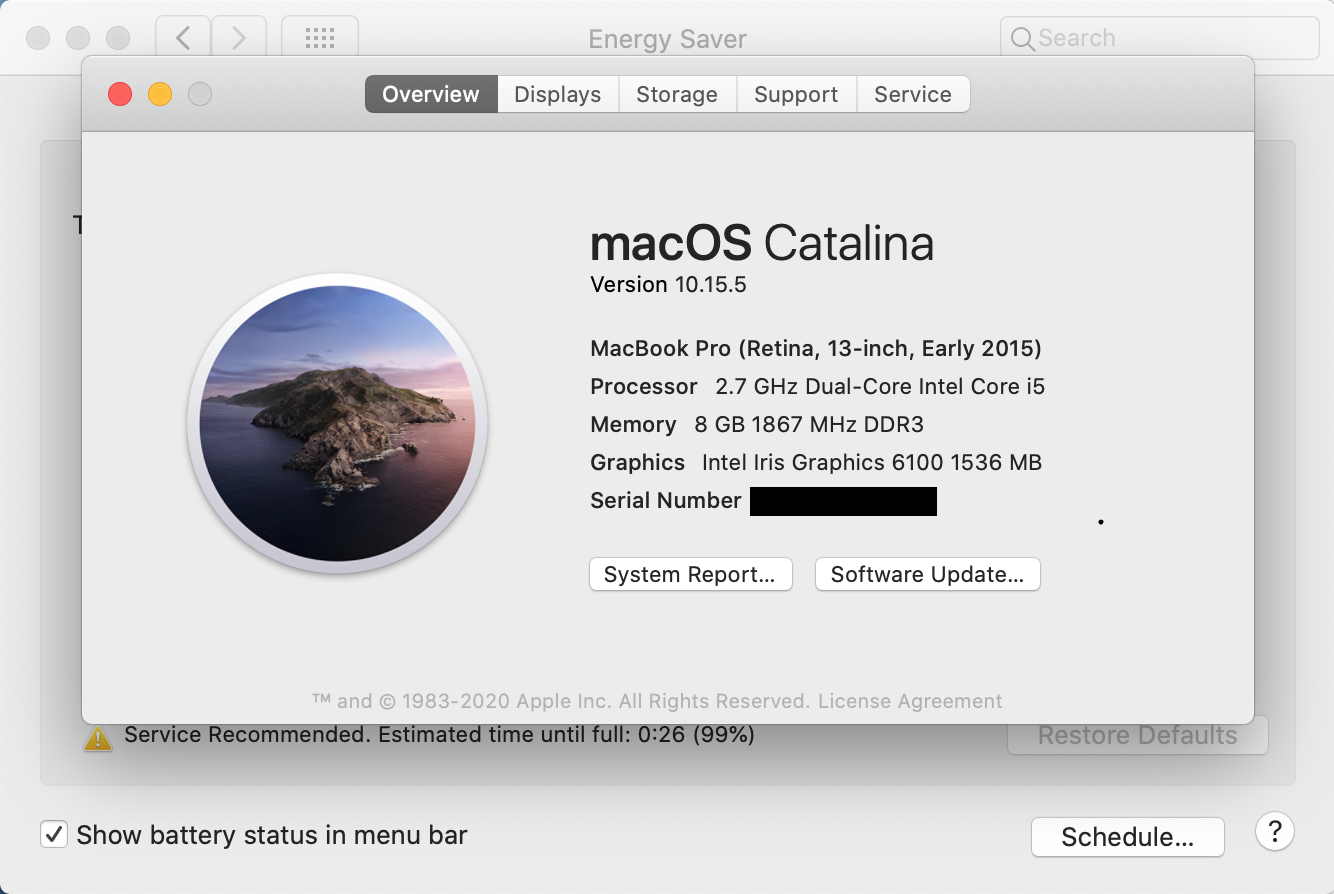Open the Schedule settings in Energy Saver

(x=1128, y=837)
